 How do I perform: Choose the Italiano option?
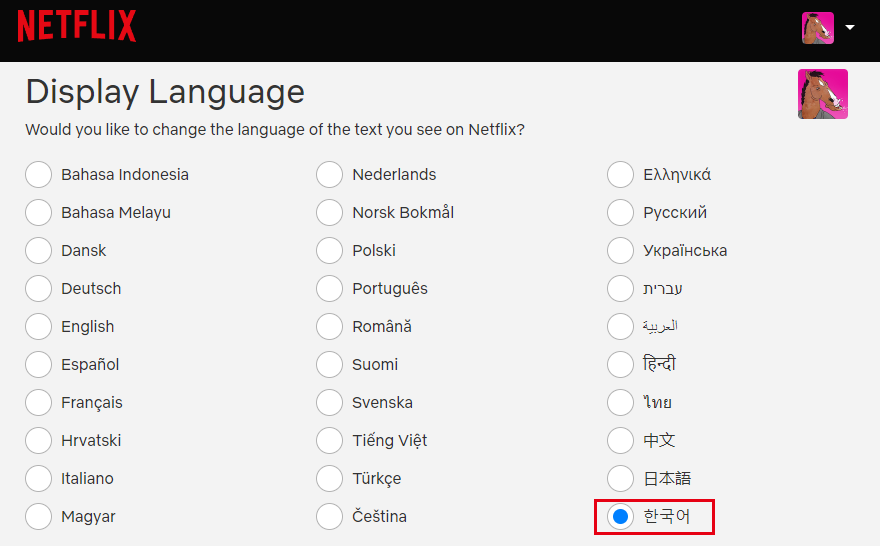38,479
